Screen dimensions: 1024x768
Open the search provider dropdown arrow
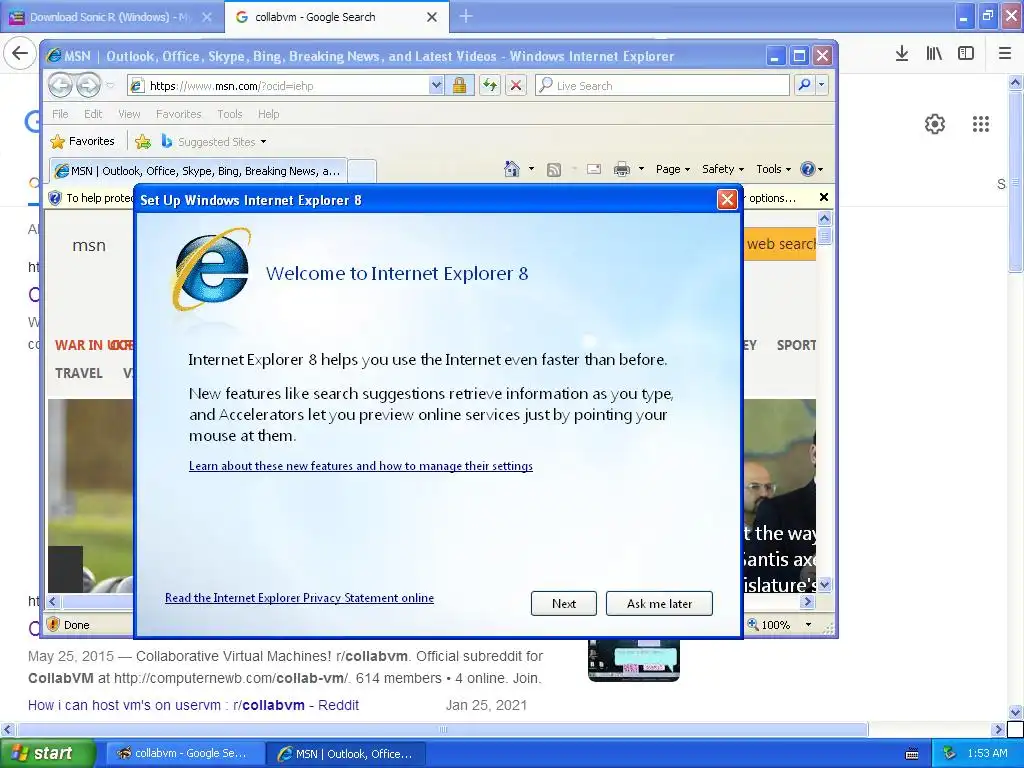pos(822,85)
